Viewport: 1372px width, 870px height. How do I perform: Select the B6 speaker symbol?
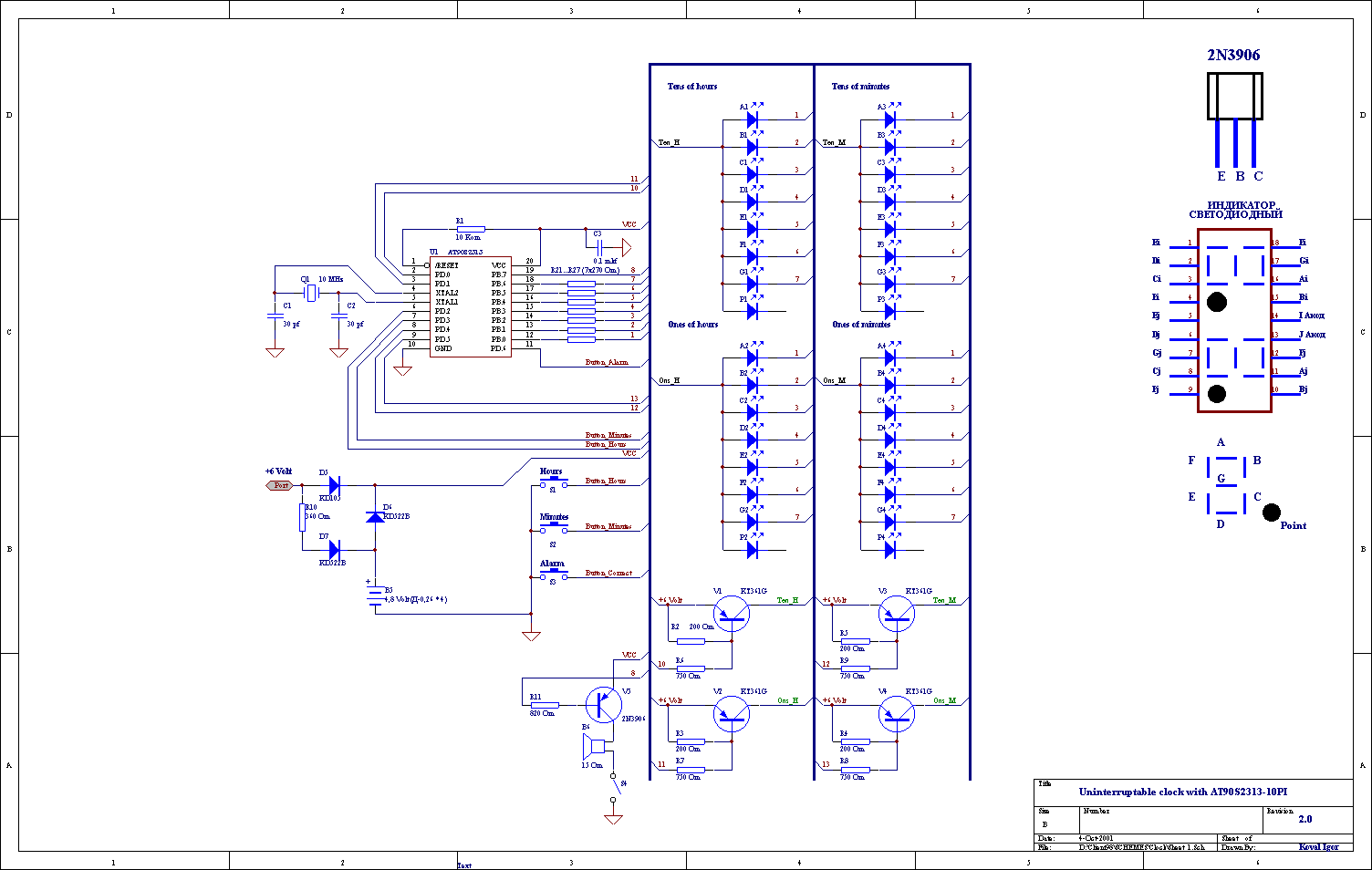pos(594,747)
